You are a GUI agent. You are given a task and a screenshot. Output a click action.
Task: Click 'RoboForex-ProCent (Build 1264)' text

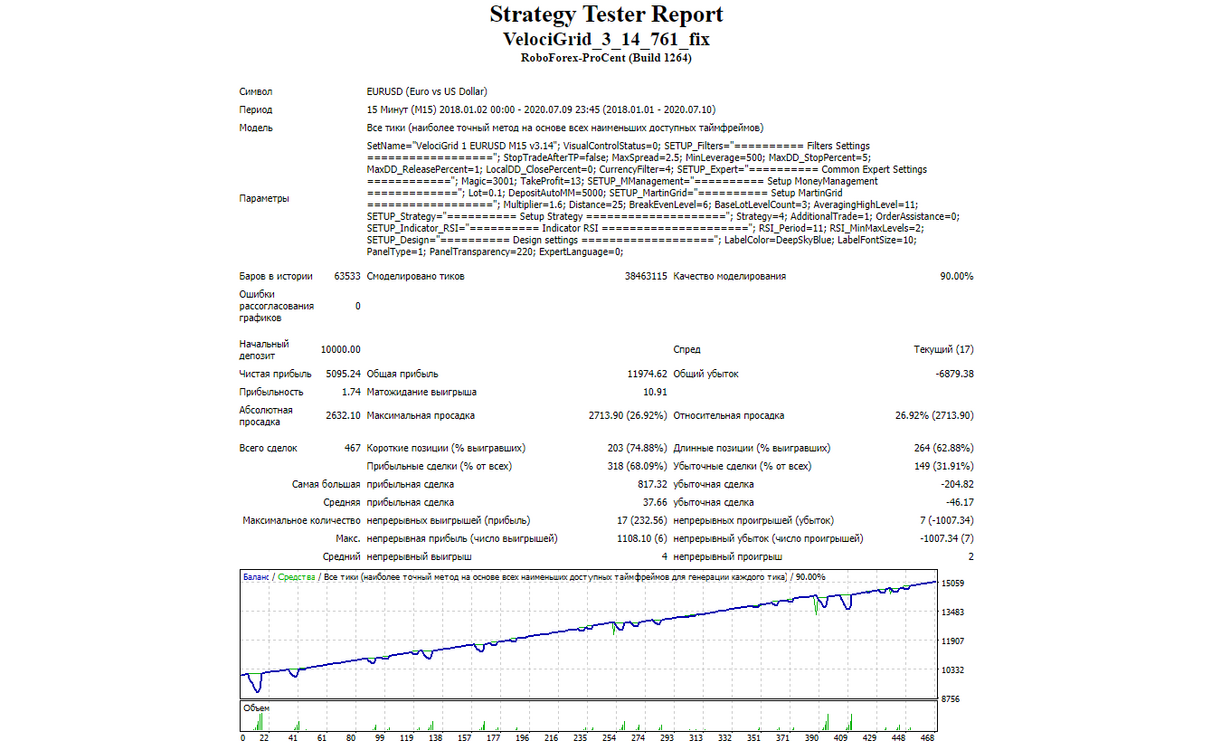pyautogui.click(x=606, y=58)
